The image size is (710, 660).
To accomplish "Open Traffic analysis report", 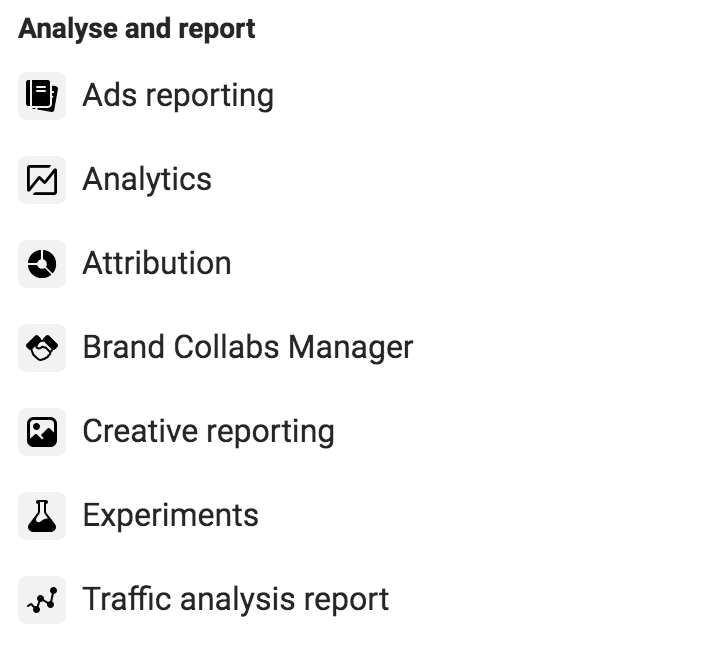I will (x=235, y=600).
